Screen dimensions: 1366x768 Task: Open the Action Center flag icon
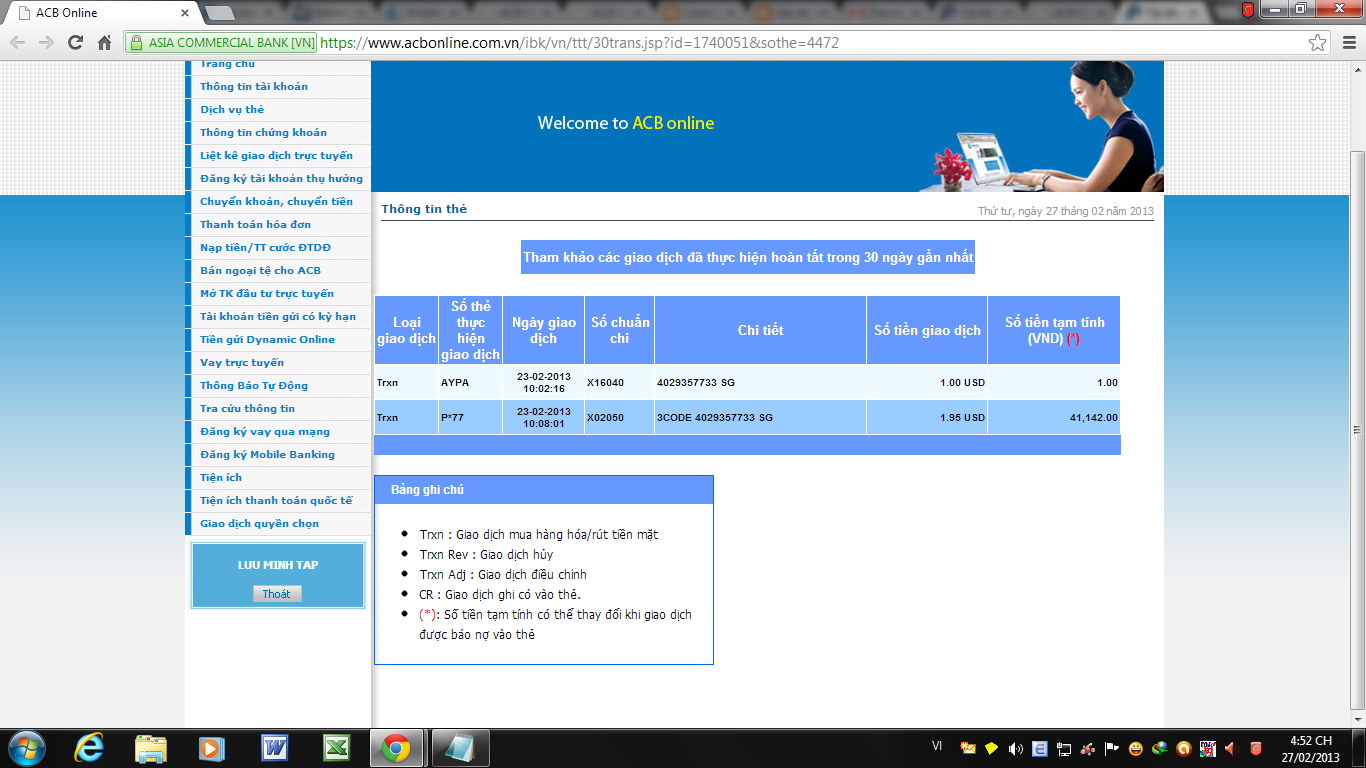coord(1112,748)
